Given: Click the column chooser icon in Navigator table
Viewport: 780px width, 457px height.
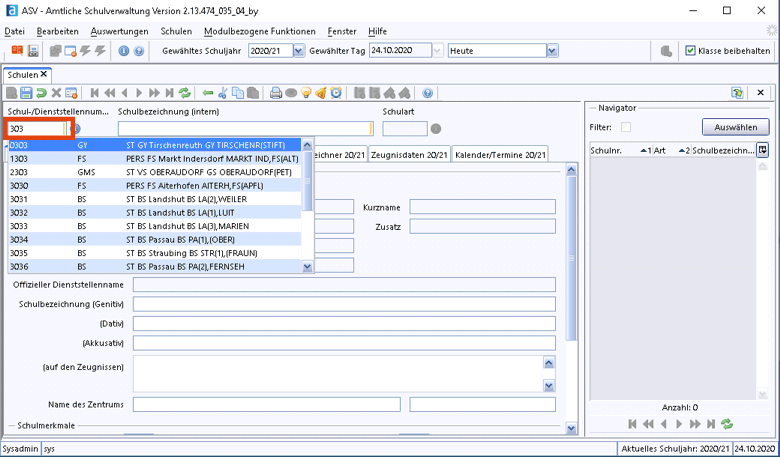Looking at the screenshot, I should click(762, 150).
